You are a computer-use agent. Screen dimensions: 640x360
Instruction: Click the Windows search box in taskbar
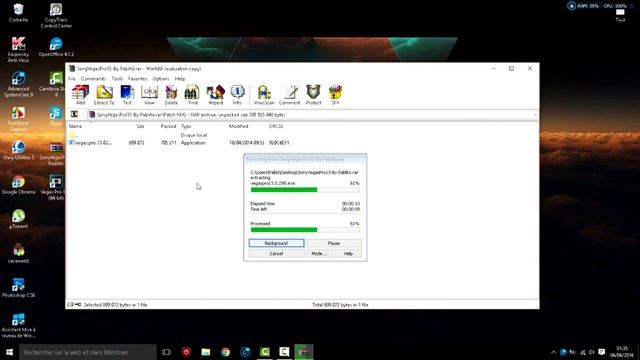[x=88, y=352]
